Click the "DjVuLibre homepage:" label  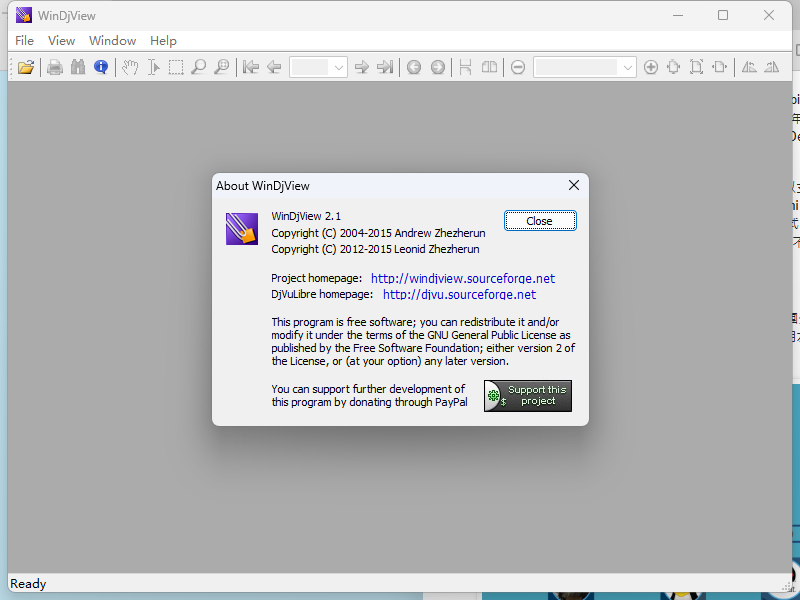[x=322, y=294]
